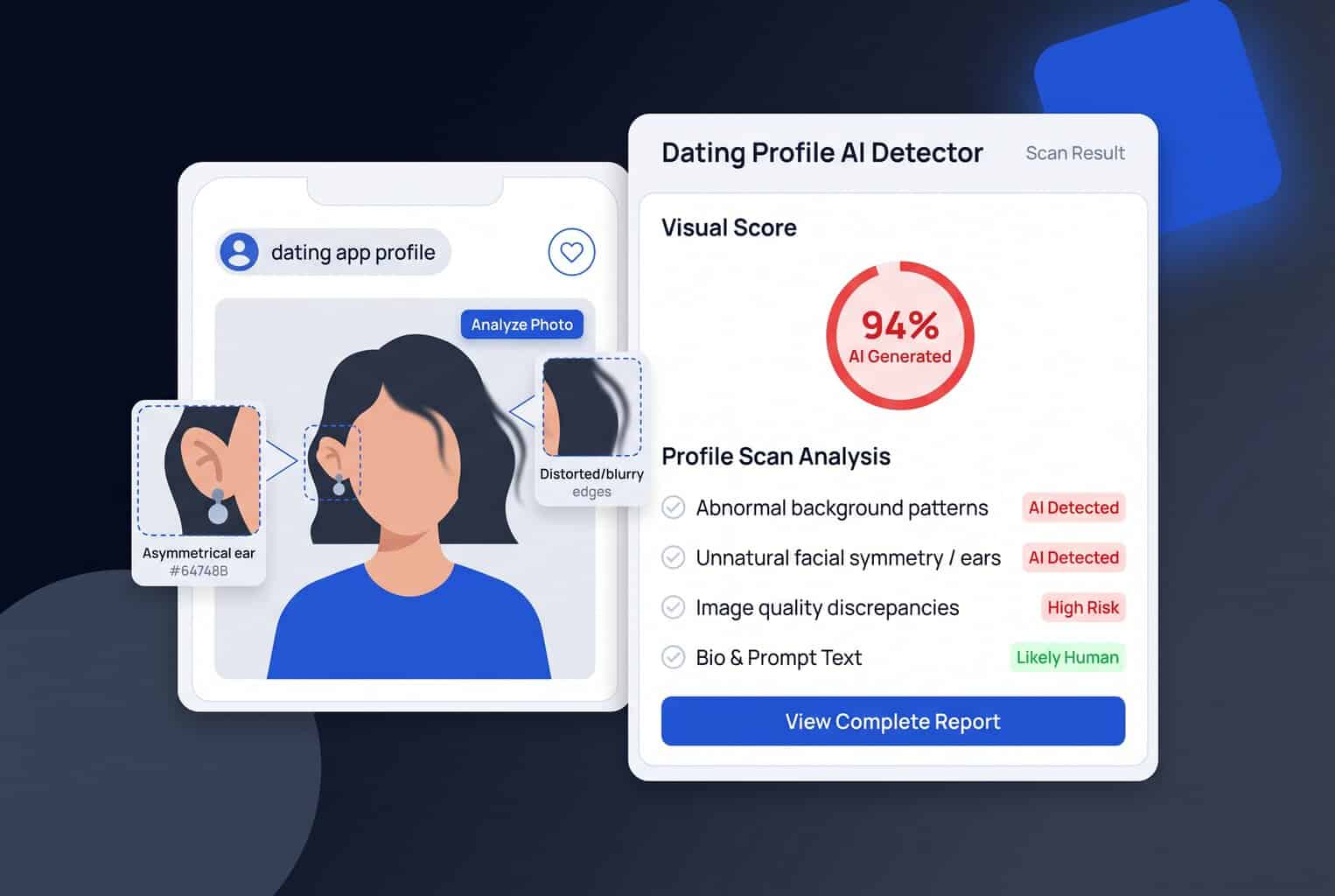Screen dimensions: 1335x896
Task: Click the 94% AI Generated score ring
Action: pyautogui.click(x=900, y=335)
